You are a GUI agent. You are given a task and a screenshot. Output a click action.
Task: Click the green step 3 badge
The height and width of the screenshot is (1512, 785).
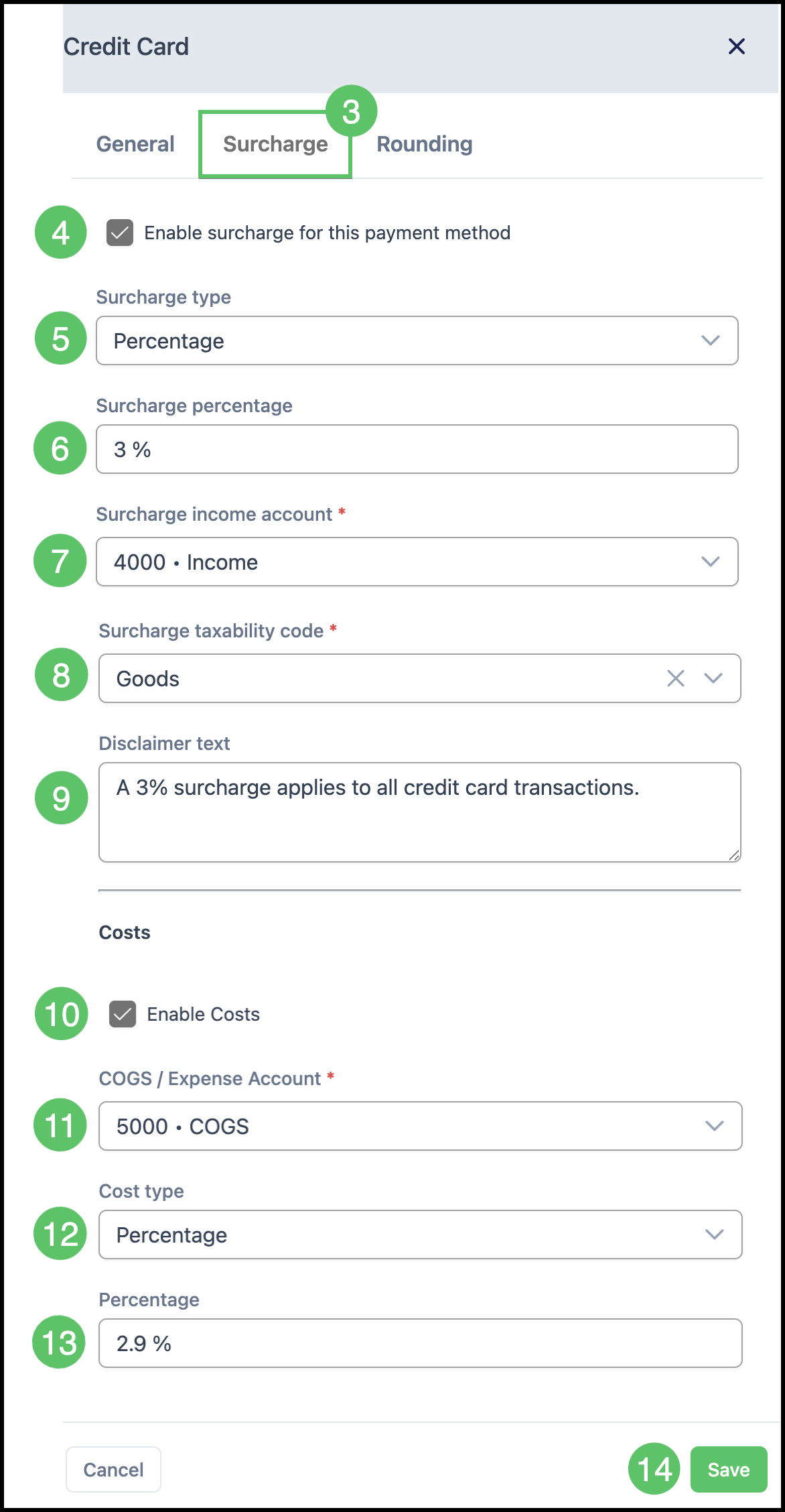(351, 111)
